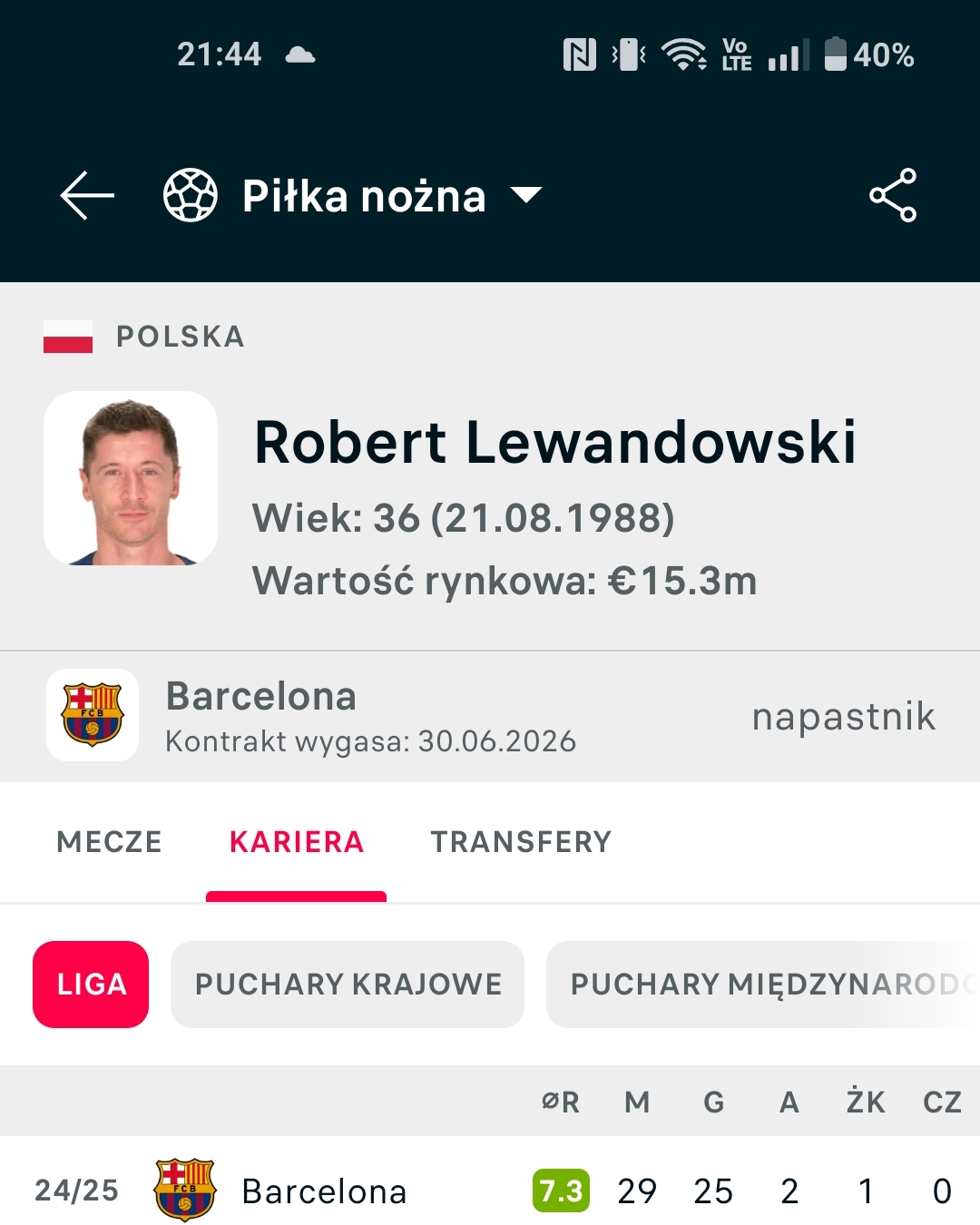980x1225 pixels.
Task: Tap the battery status icon
Action: point(835,54)
